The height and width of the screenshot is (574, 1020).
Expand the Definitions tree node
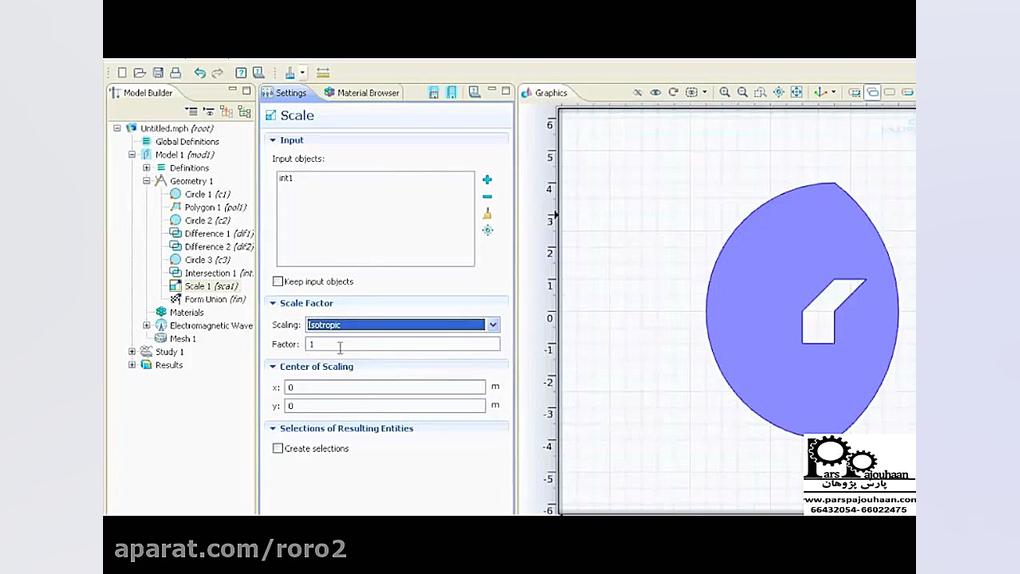click(x=147, y=168)
